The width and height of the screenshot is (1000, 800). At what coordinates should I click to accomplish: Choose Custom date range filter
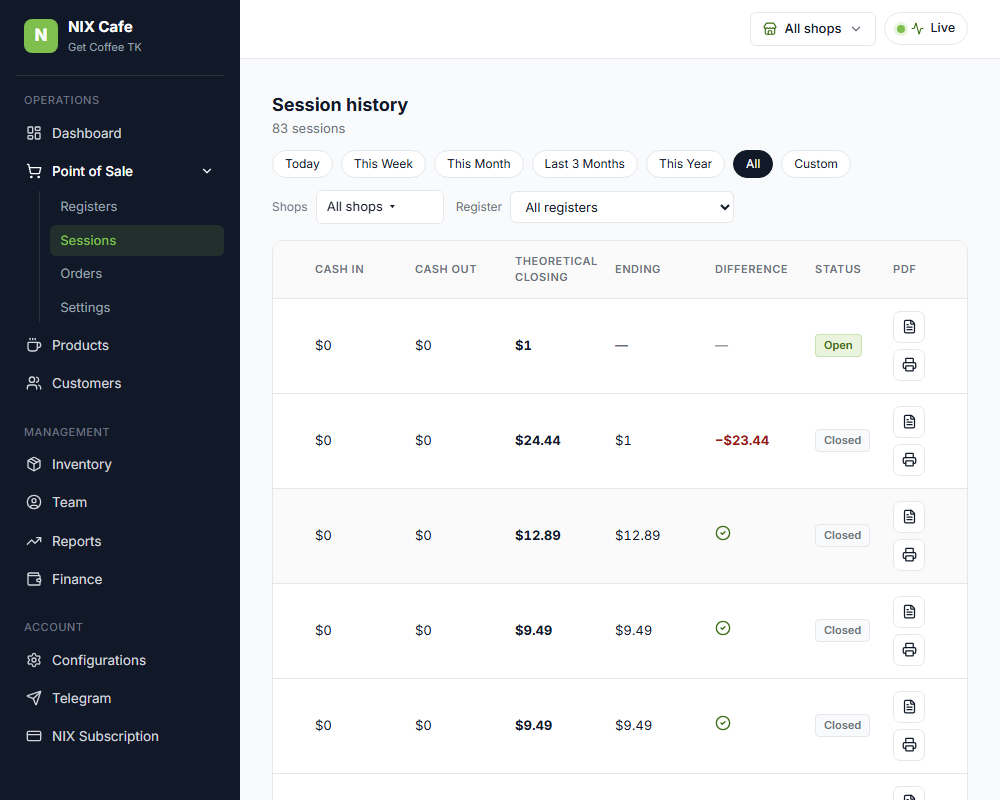(x=816, y=164)
